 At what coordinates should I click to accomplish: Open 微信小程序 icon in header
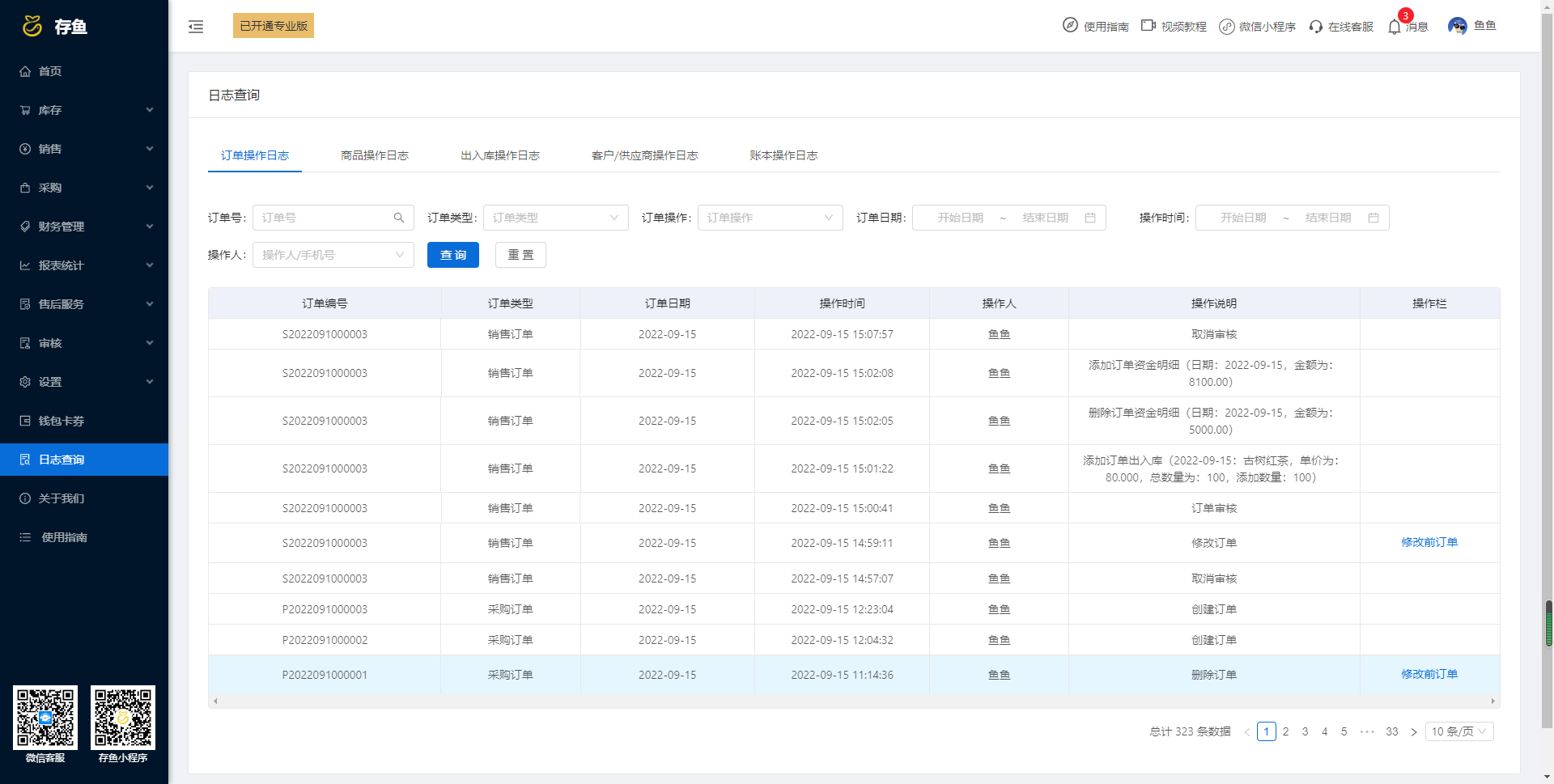tap(1226, 27)
